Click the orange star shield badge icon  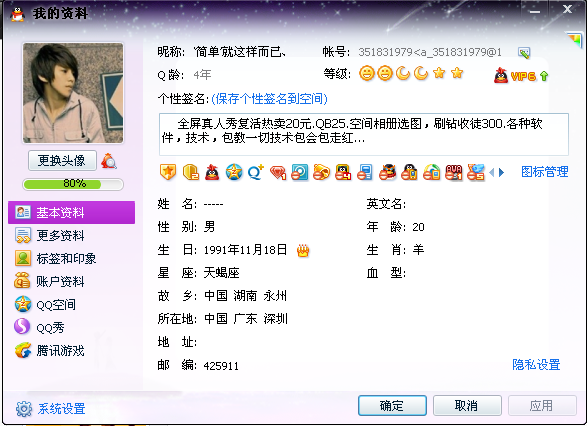coord(167,172)
